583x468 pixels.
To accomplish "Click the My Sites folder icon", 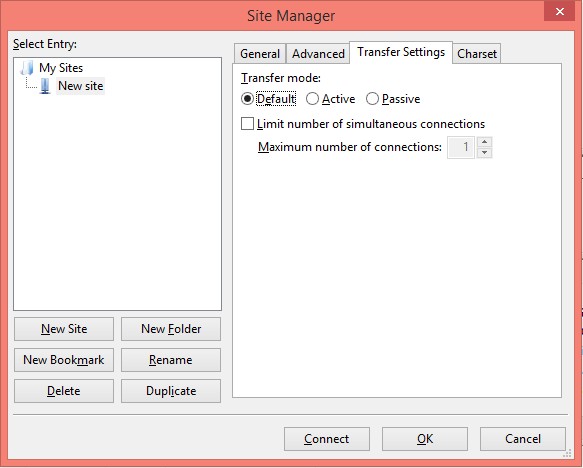I will 28,68.
